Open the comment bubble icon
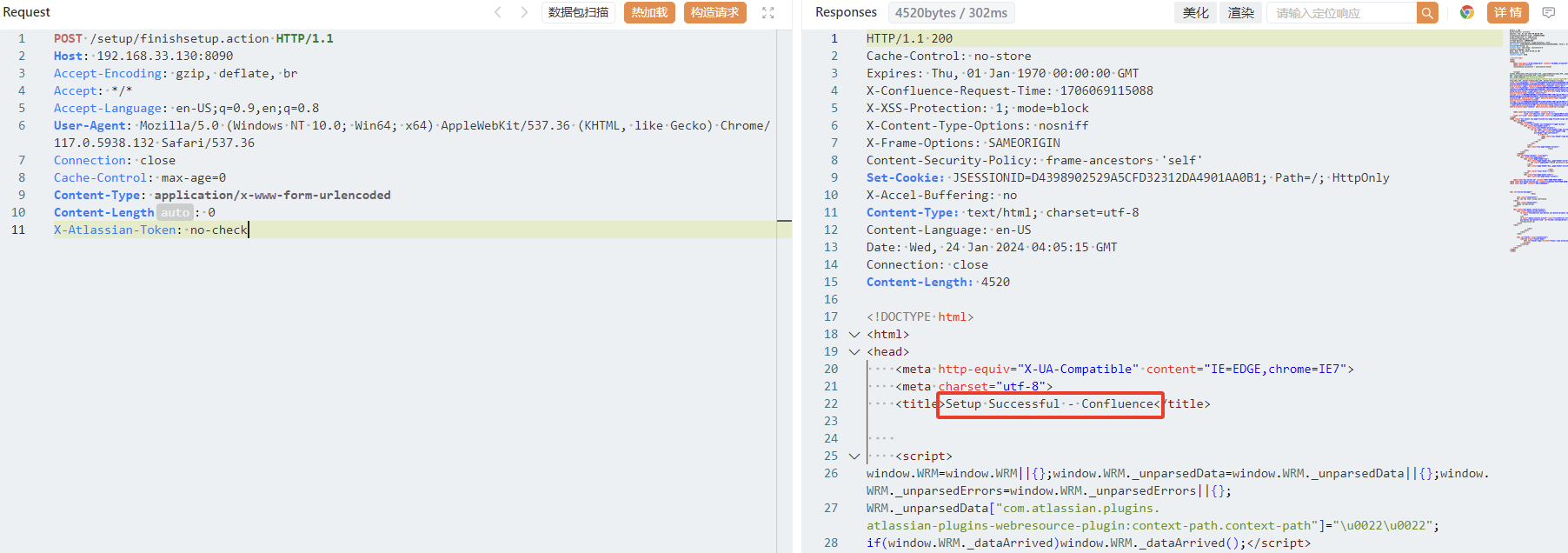 tap(1549, 12)
